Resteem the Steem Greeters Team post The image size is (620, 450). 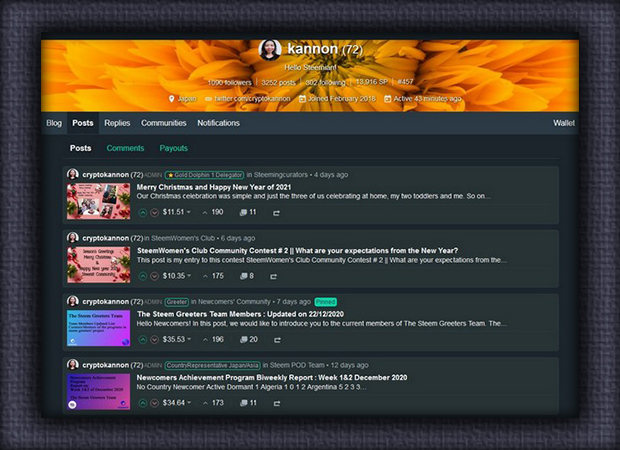(x=277, y=340)
